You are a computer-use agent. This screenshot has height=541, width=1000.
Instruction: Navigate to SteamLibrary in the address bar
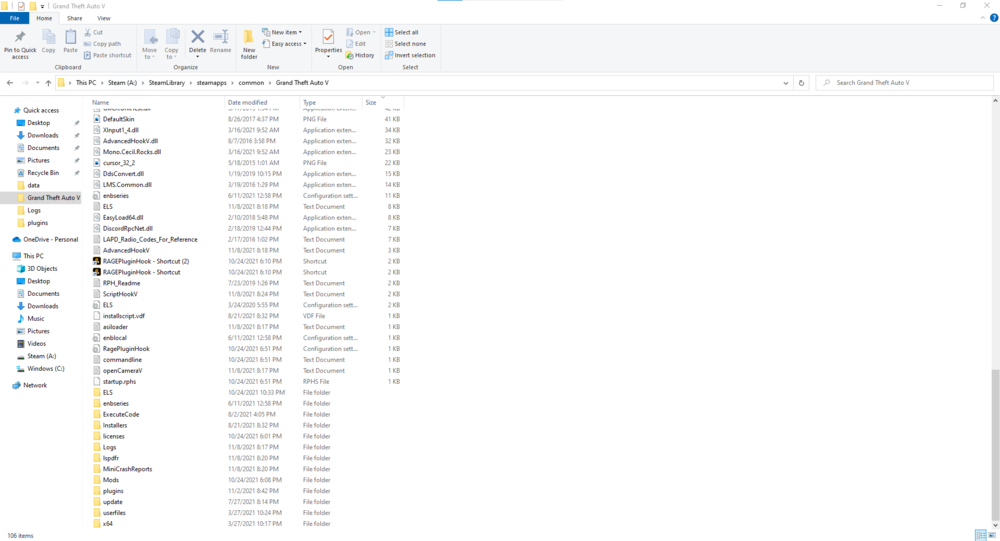coord(166,83)
